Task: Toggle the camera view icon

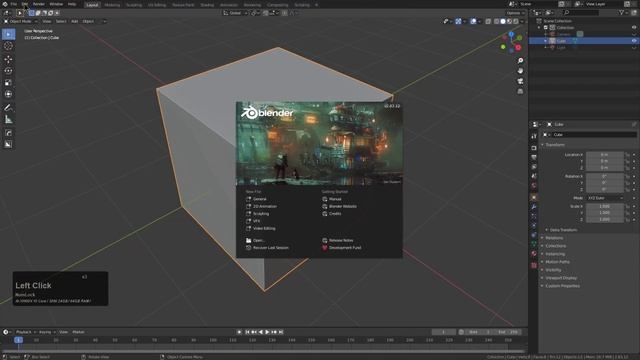Action: 520,81
